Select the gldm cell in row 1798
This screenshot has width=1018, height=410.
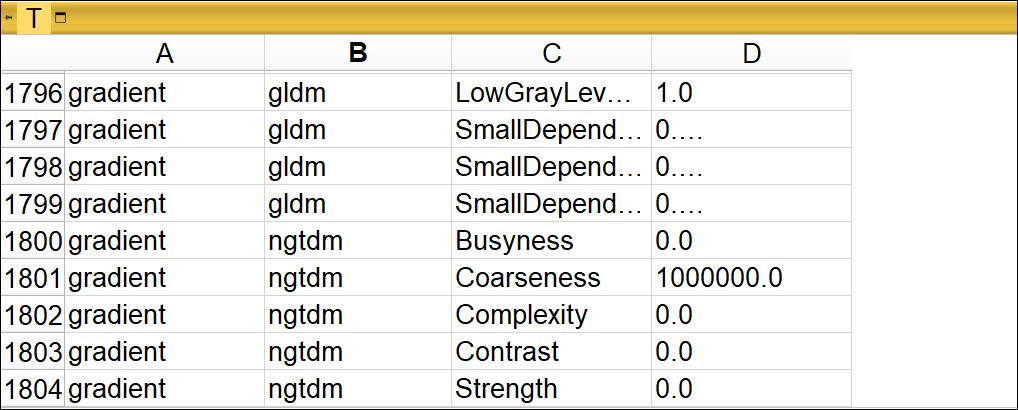(358, 167)
